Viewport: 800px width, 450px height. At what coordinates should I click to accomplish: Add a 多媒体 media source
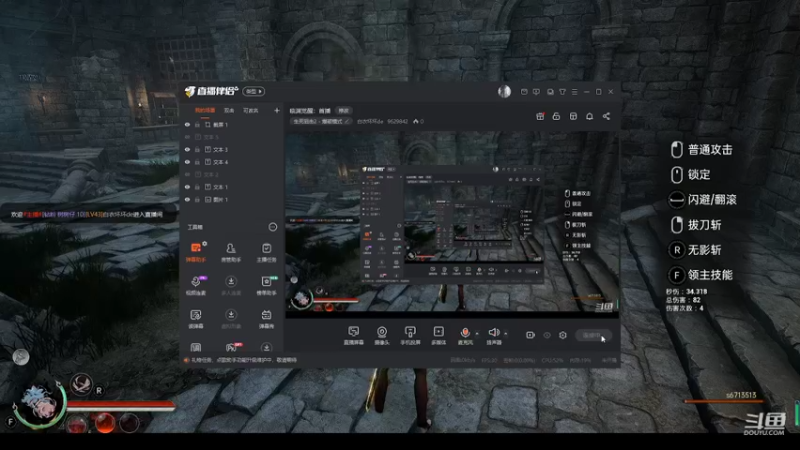click(438, 335)
